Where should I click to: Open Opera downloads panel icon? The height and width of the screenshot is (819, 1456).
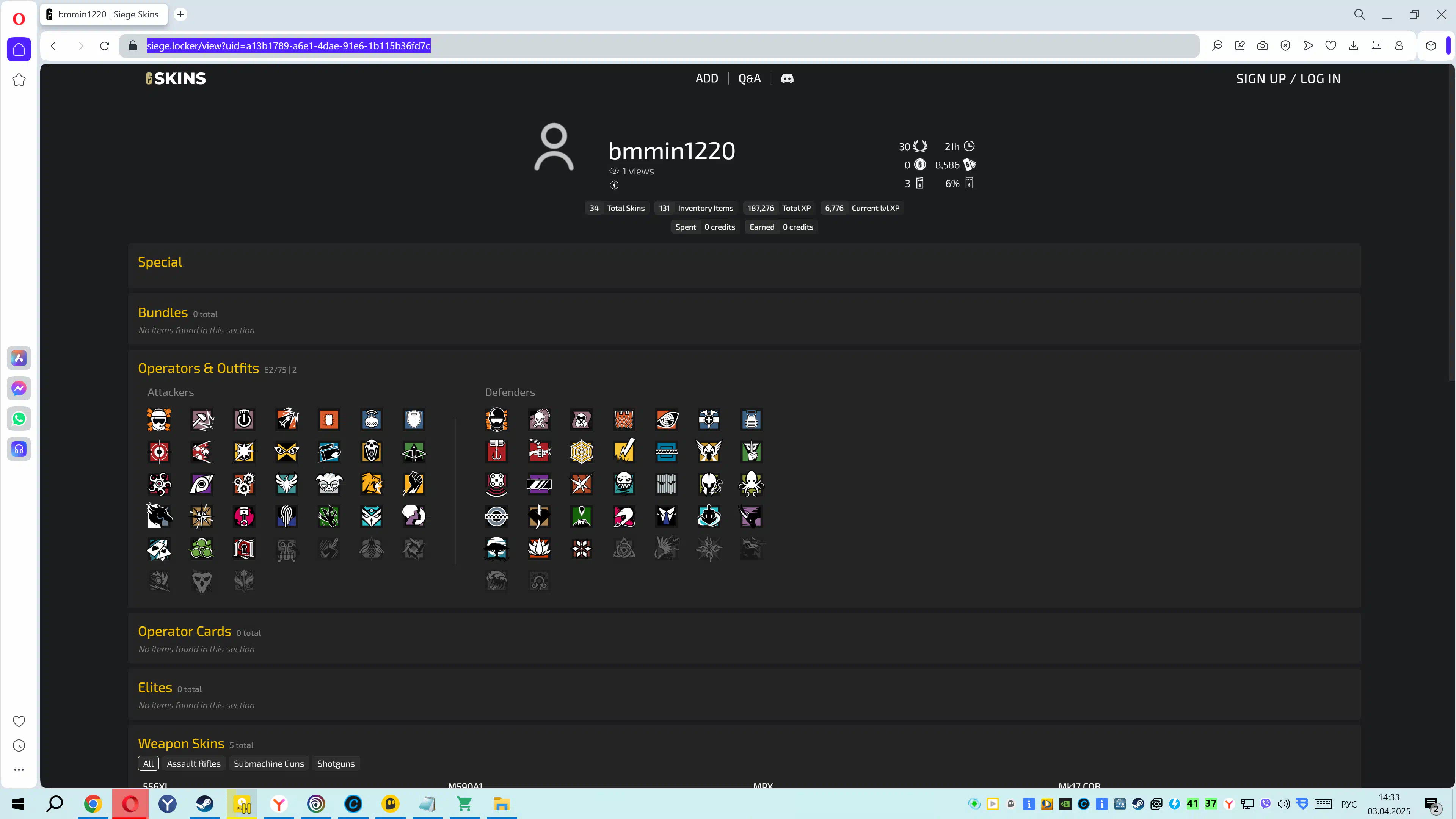point(1354,46)
